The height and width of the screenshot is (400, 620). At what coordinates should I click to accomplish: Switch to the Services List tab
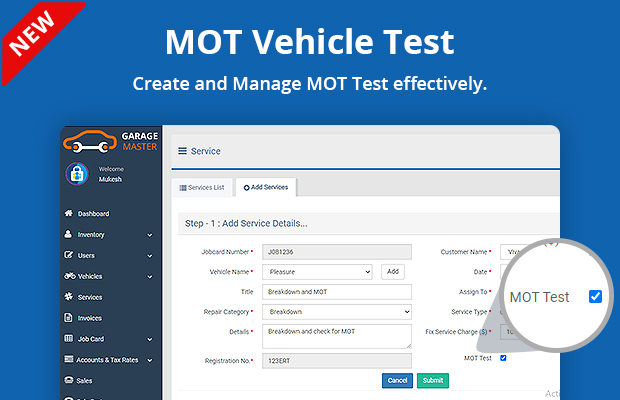point(203,187)
